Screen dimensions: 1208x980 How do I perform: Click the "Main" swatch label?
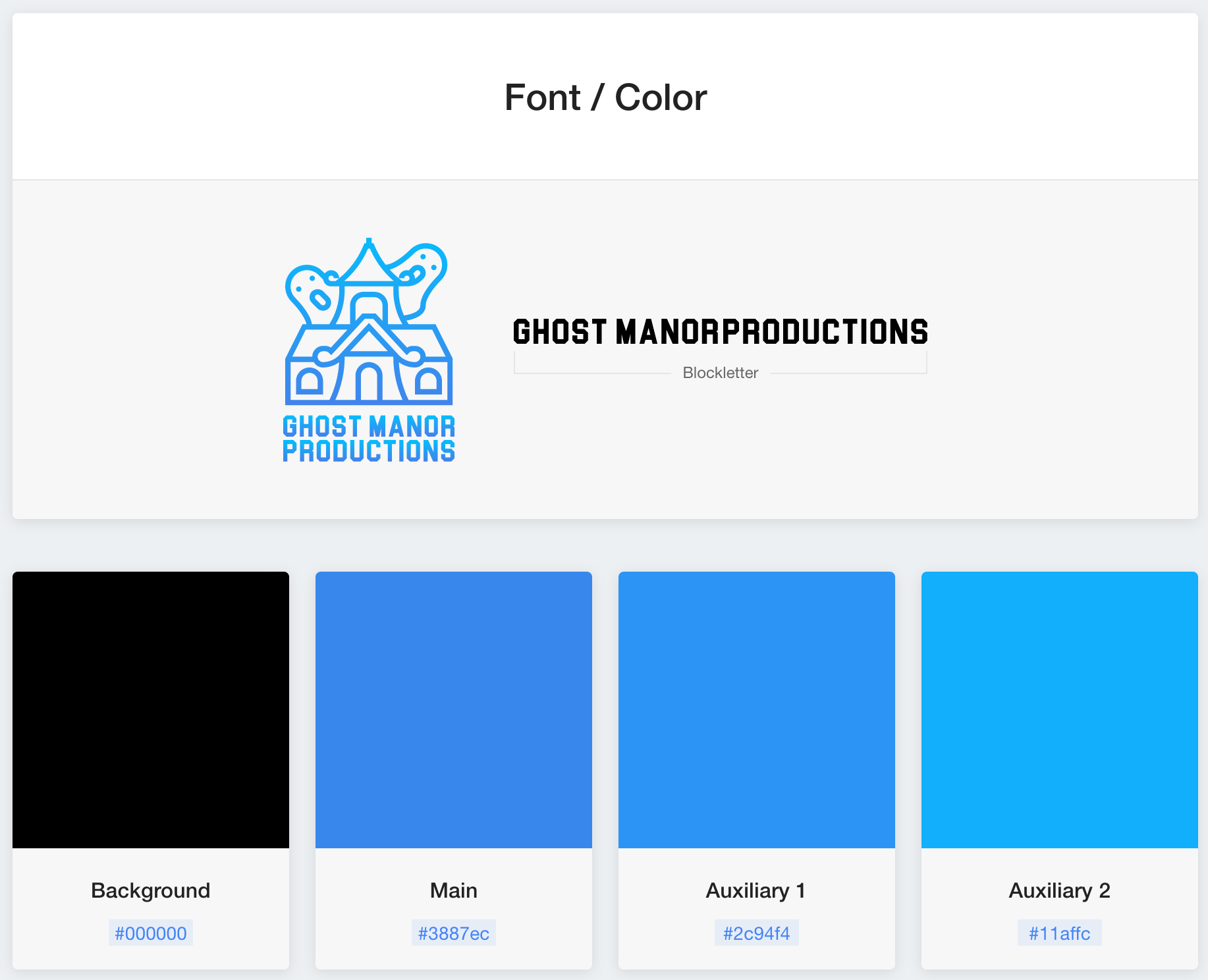454,890
